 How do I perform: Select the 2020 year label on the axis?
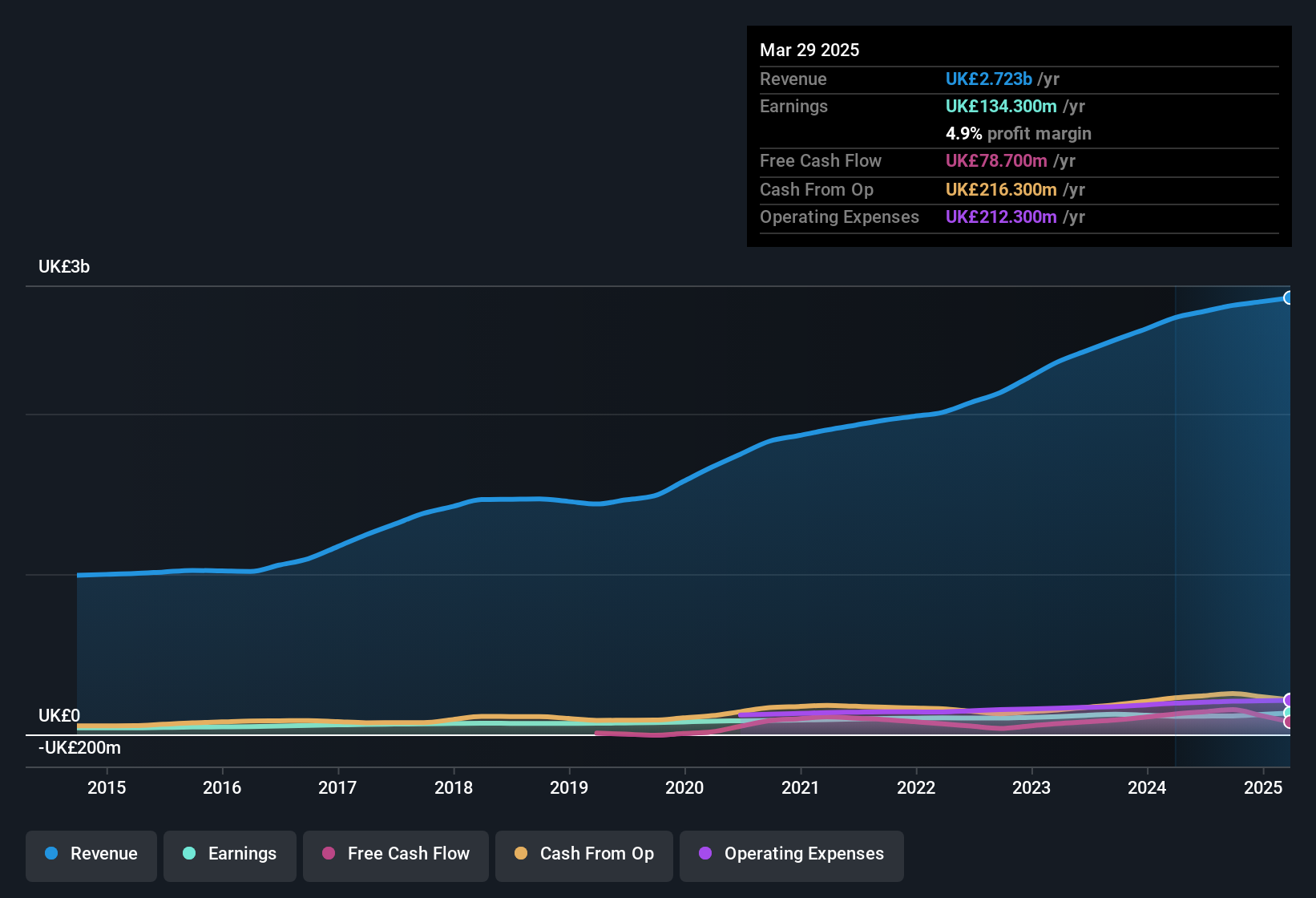[x=685, y=788]
